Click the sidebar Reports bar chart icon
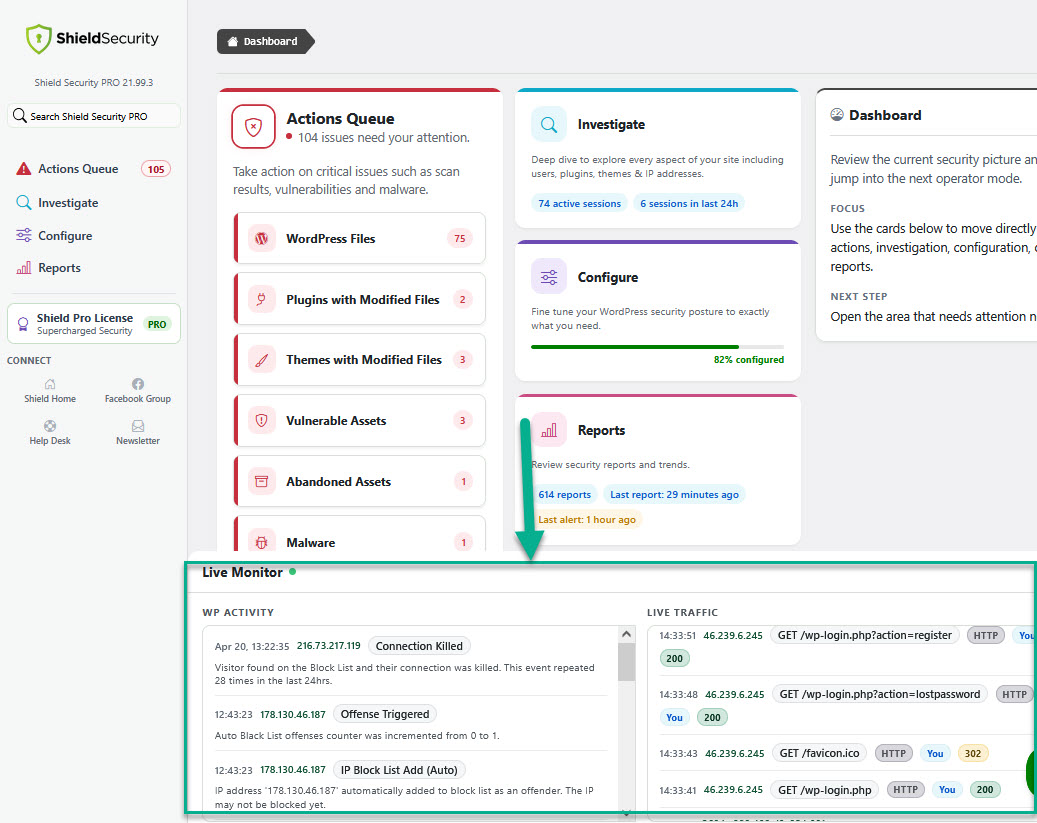The image size is (1037, 823). [24, 268]
